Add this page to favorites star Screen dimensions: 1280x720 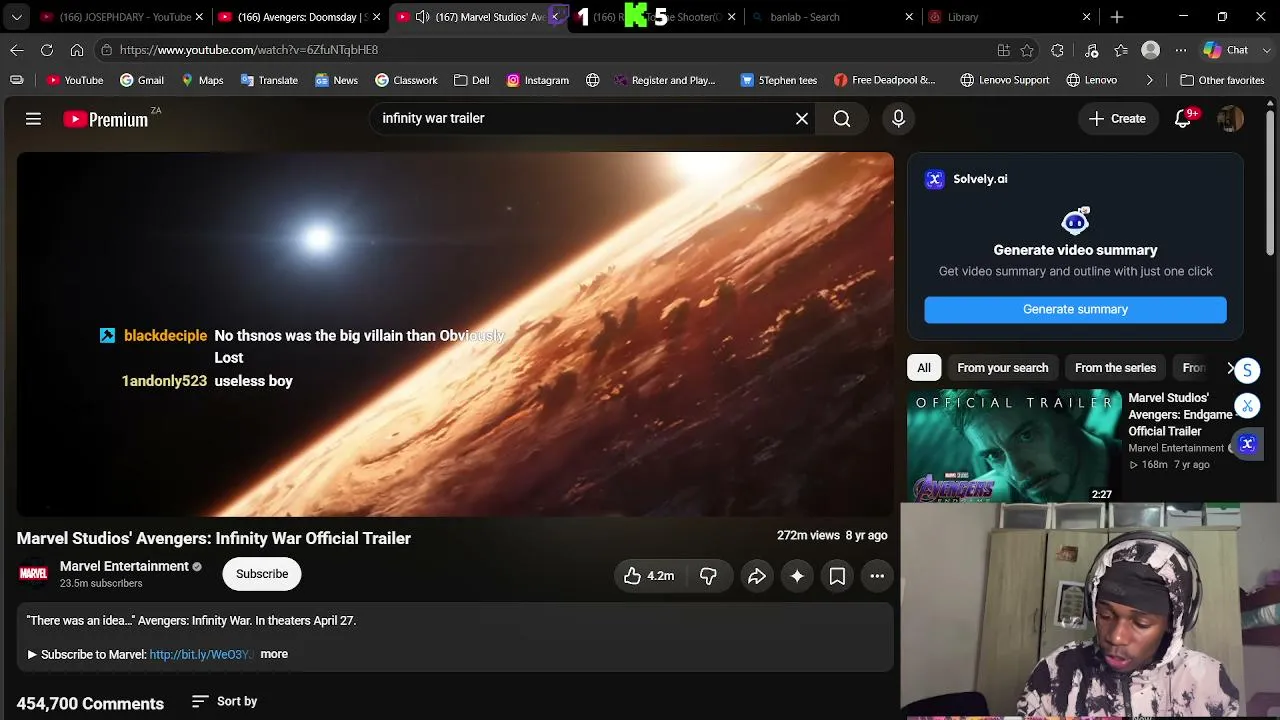pos(1027,50)
